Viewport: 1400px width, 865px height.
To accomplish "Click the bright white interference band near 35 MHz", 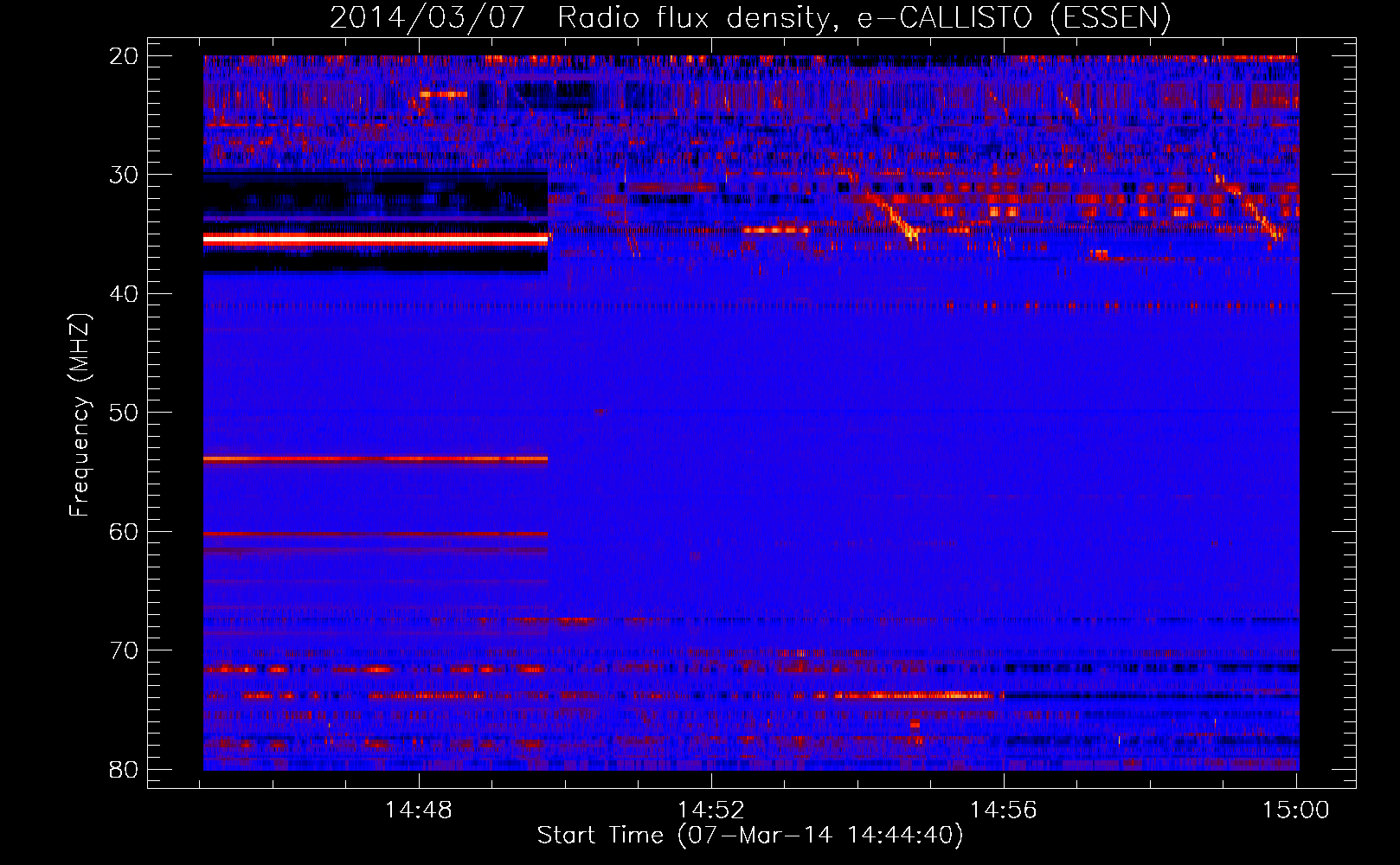I will (x=376, y=238).
